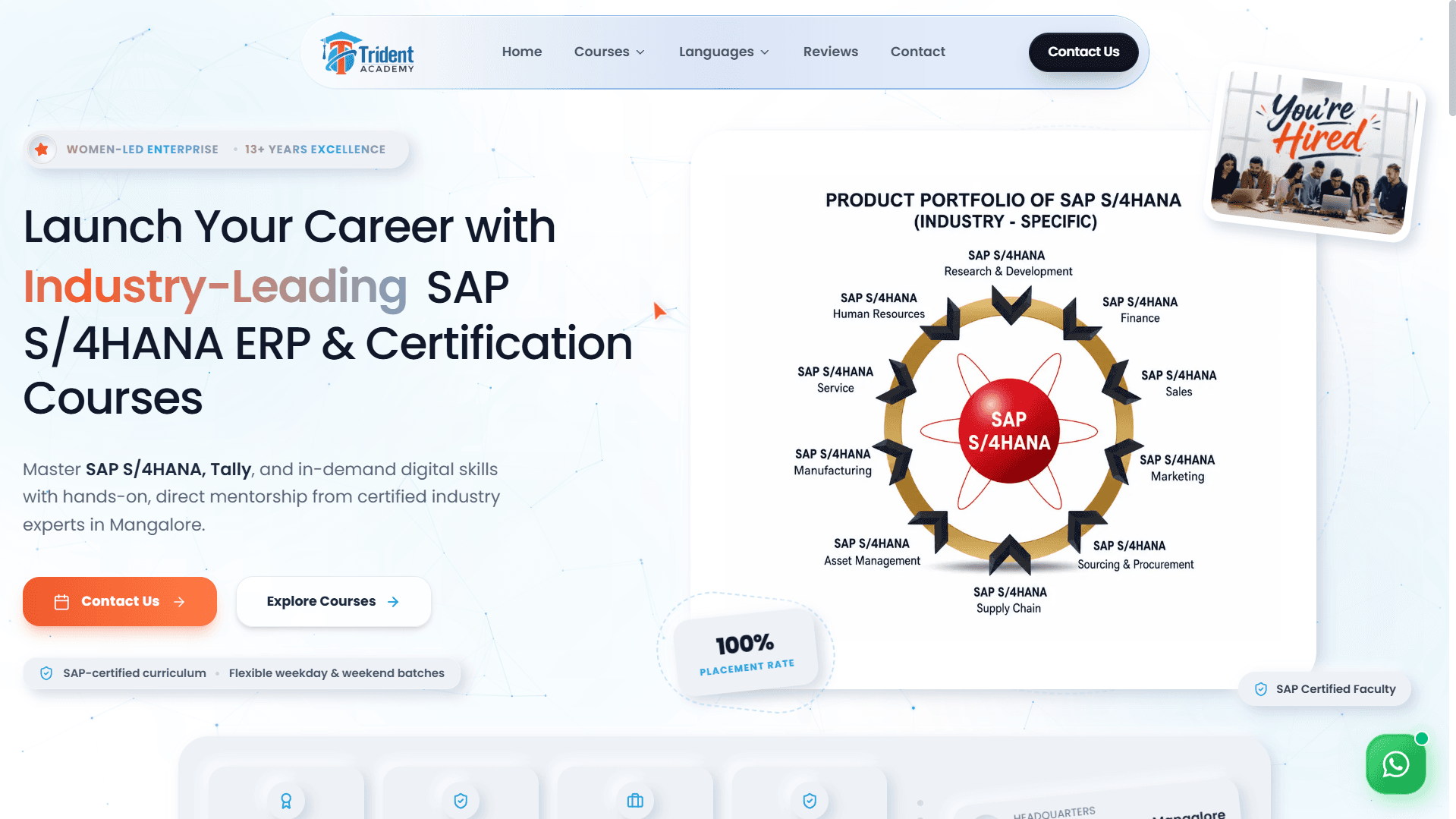Click the award ribbon icon in bottom card

pos(286,801)
